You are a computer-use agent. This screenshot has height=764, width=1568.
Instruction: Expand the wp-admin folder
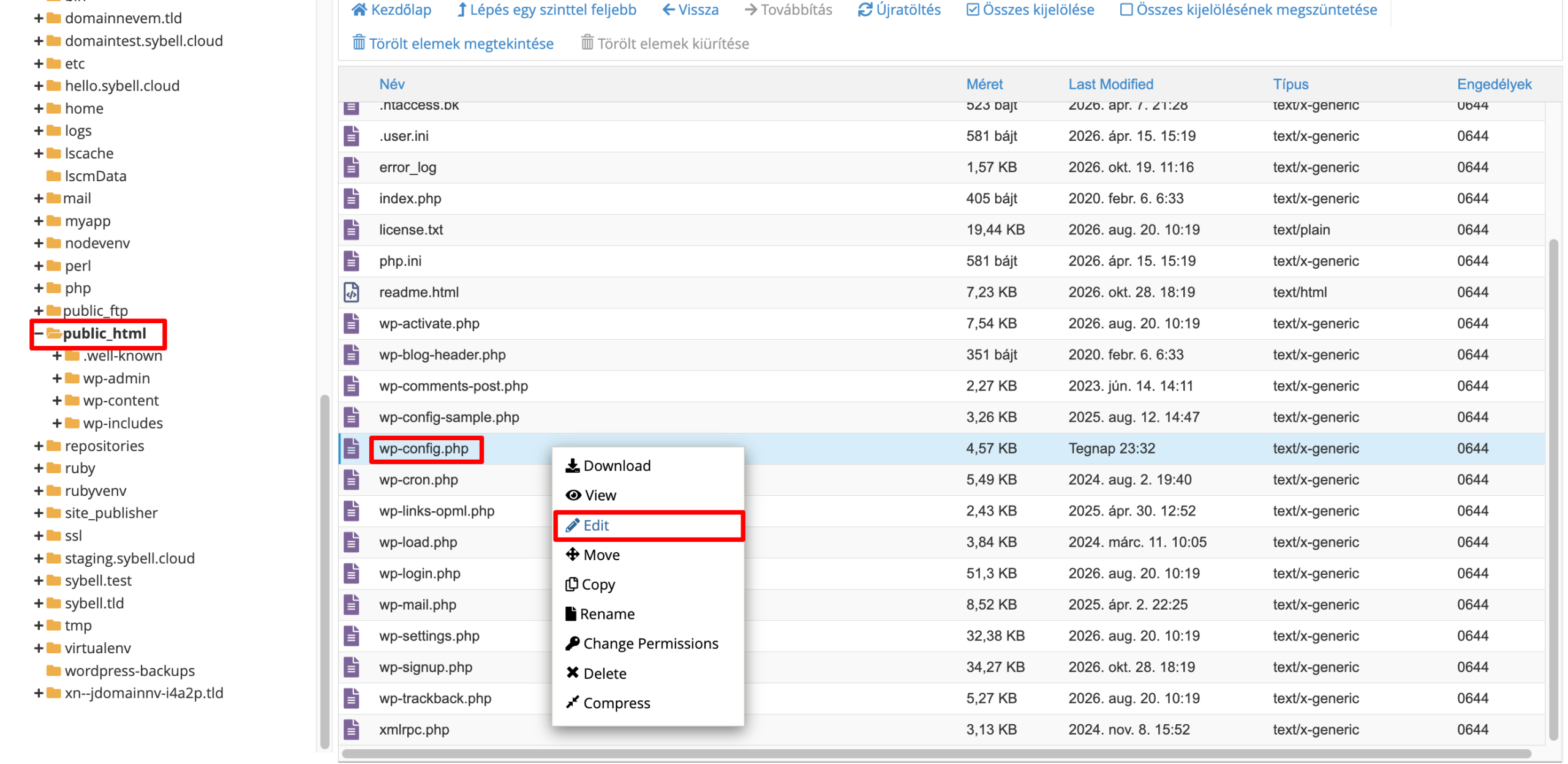point(57,379)
